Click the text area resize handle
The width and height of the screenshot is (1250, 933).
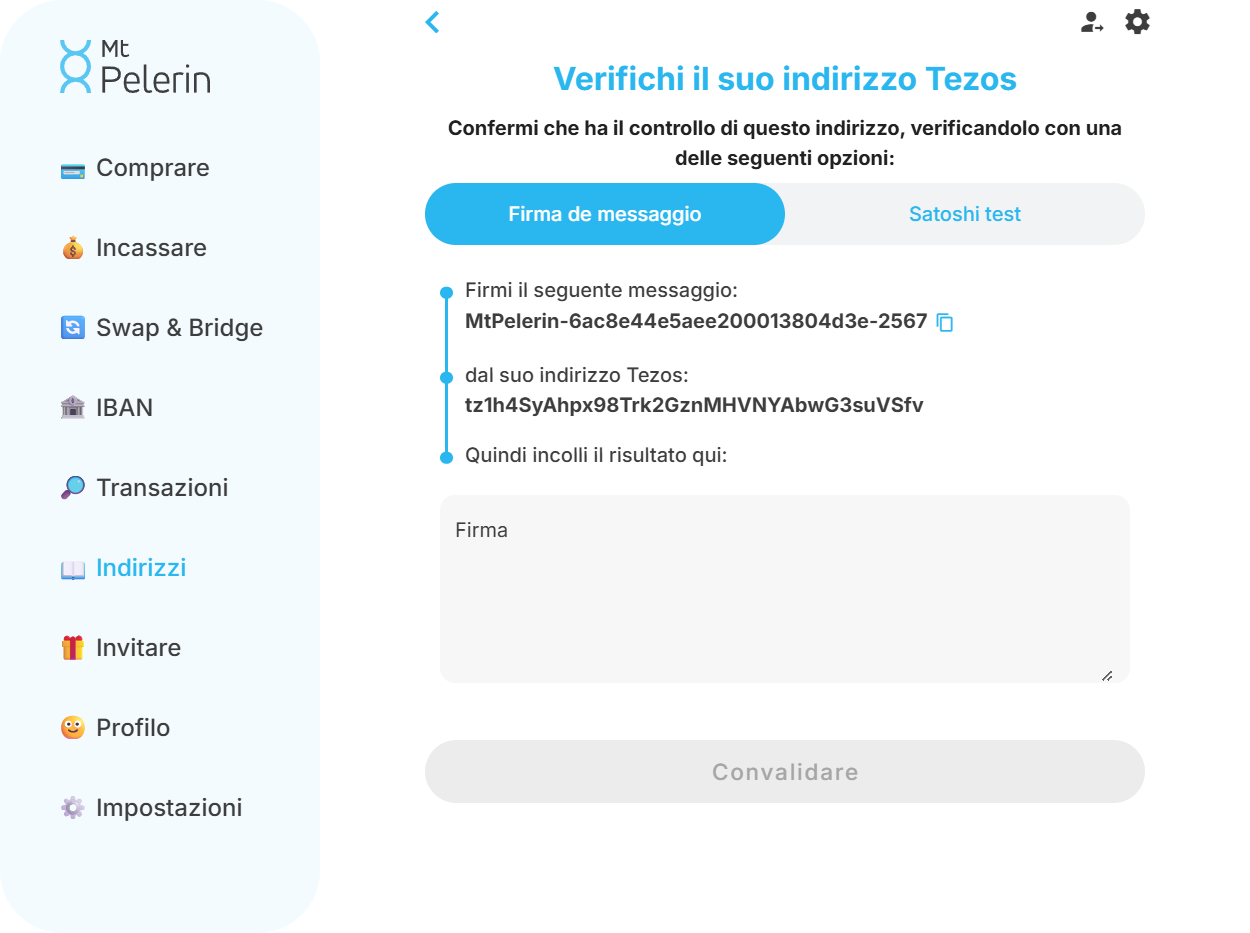click(x=1107, y=676)
